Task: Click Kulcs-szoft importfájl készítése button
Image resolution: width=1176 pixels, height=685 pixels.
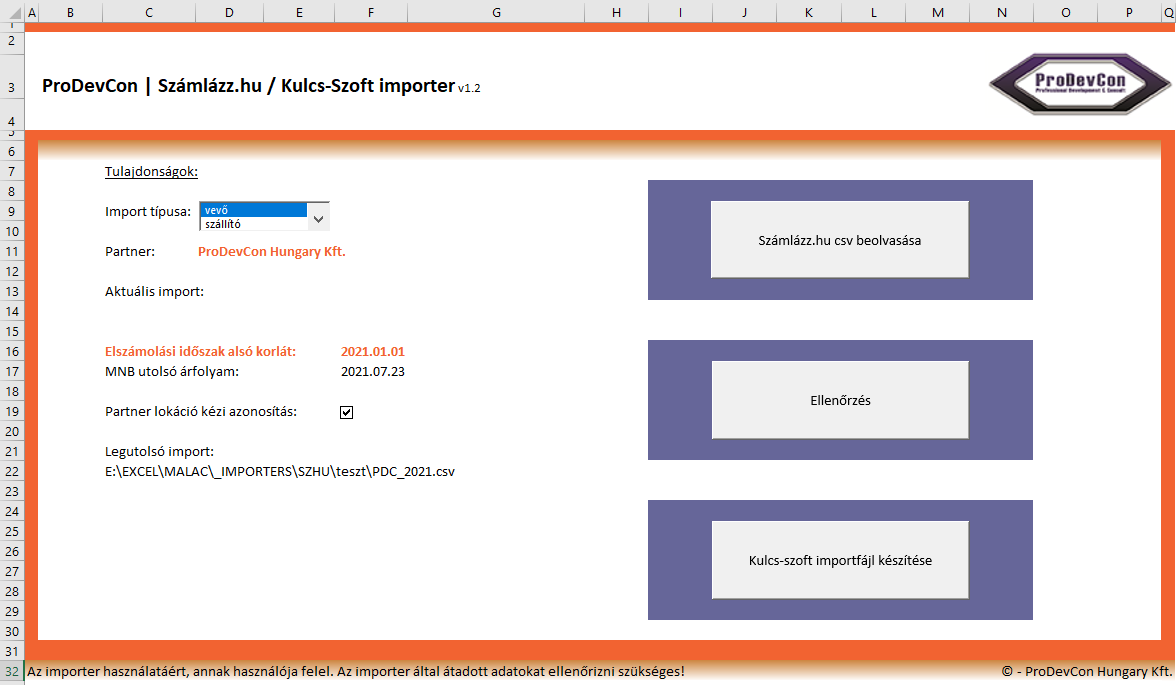Action: point(840,560)
